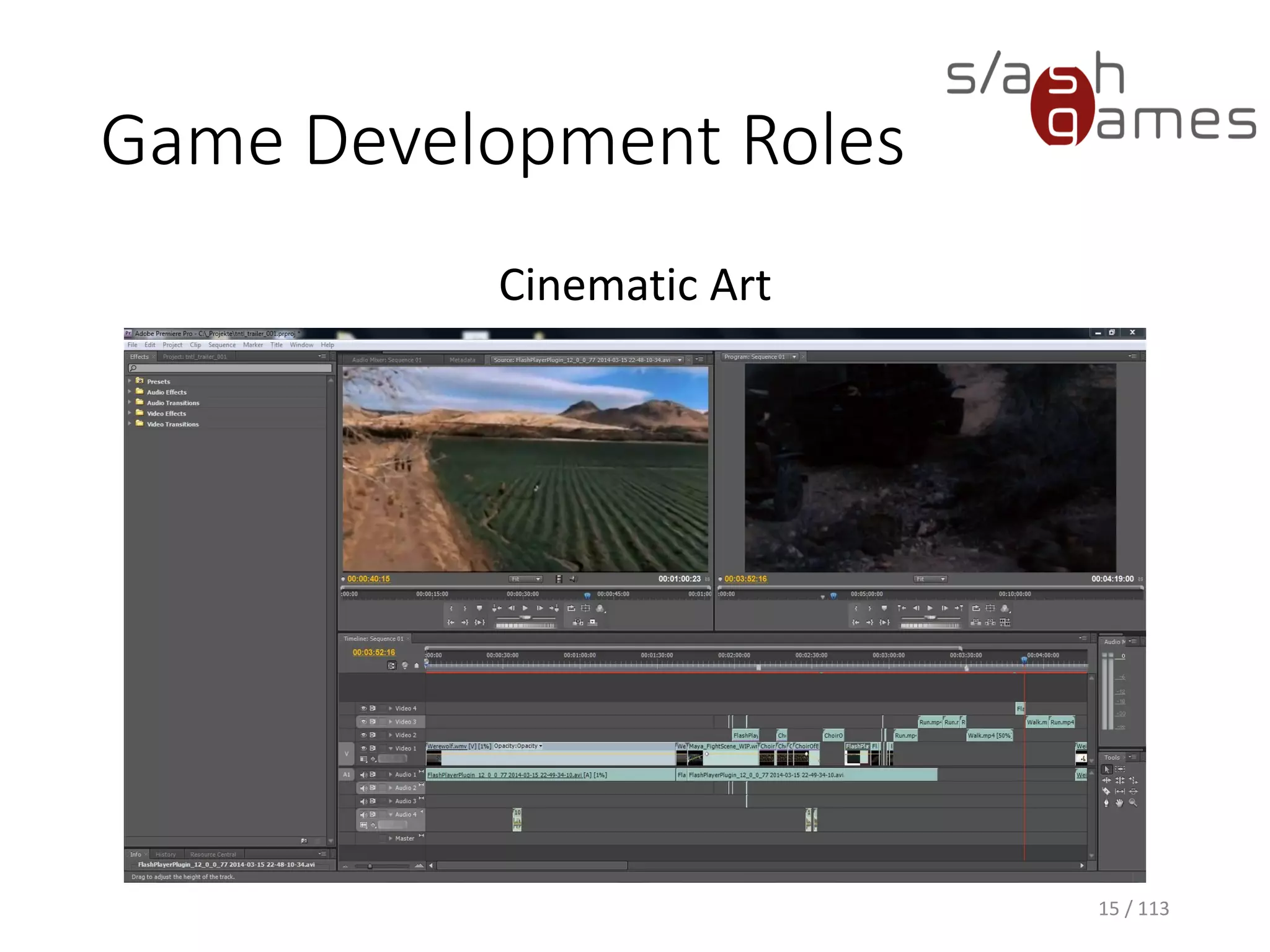Step back one frame in Source monitor

(512, 608)
